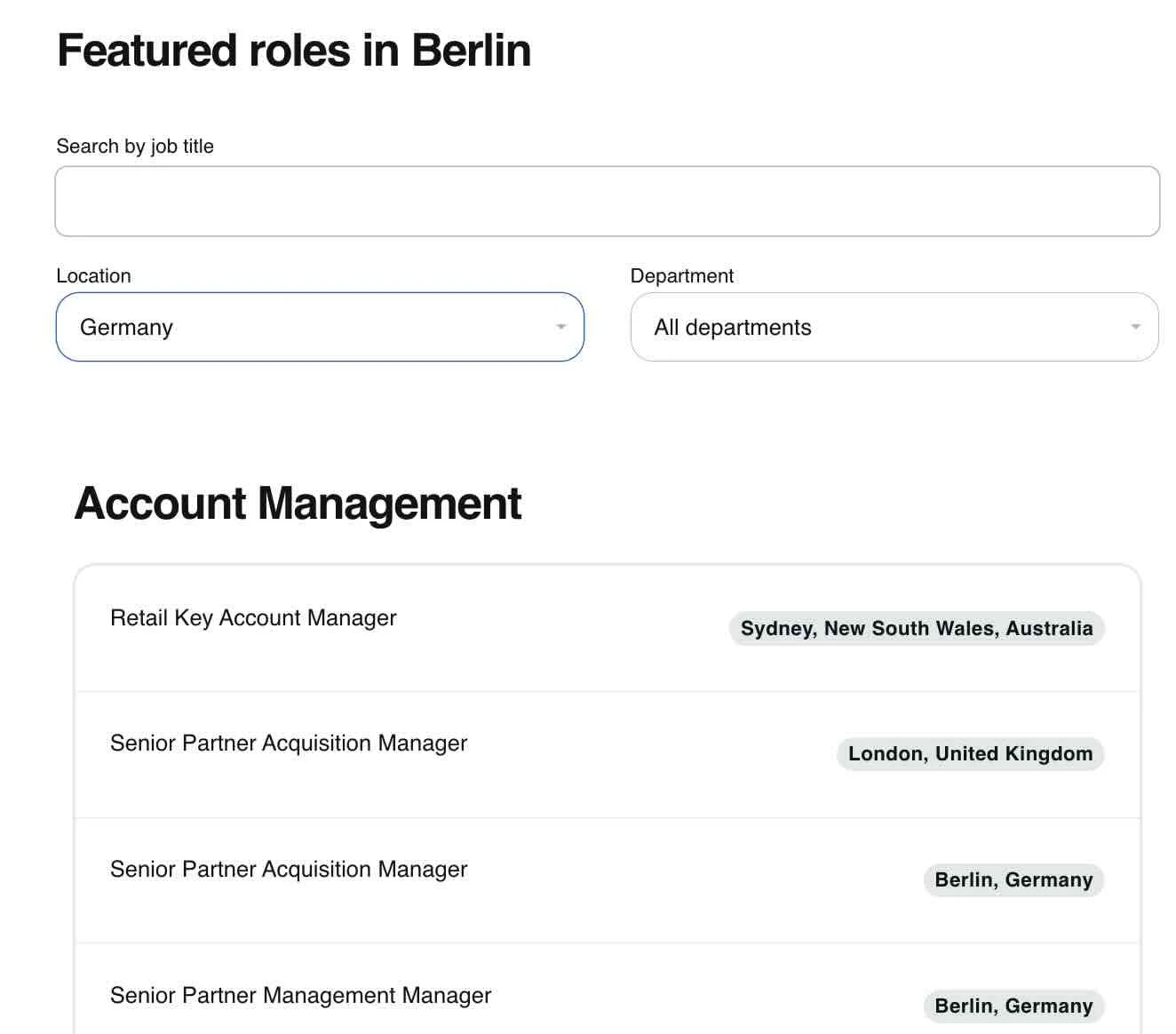Click the Search by job title label
Image resolution: width=1176 pixels, height=1034 pixels.
click(135, 146)
